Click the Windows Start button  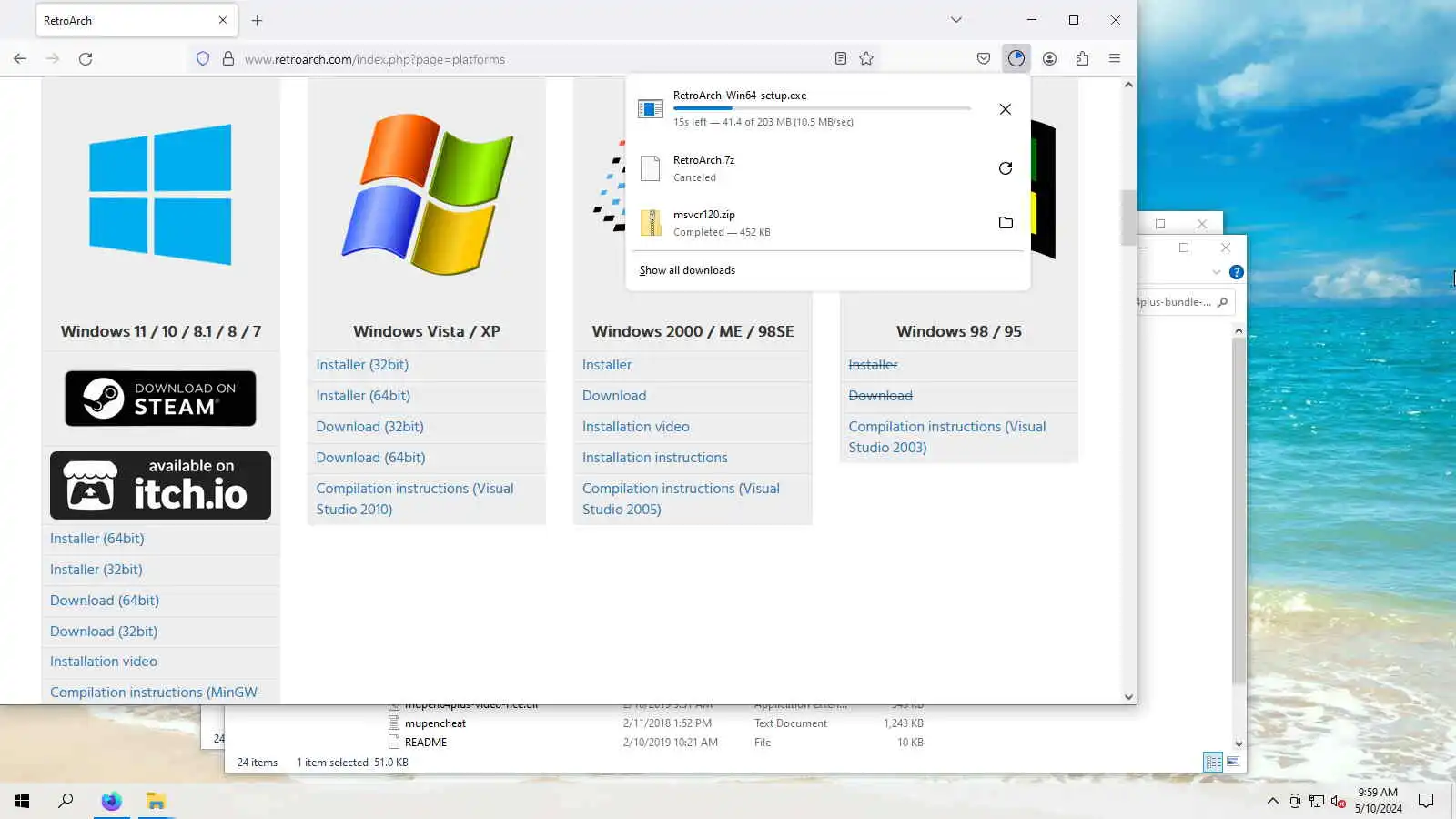[x=22, y=801]
